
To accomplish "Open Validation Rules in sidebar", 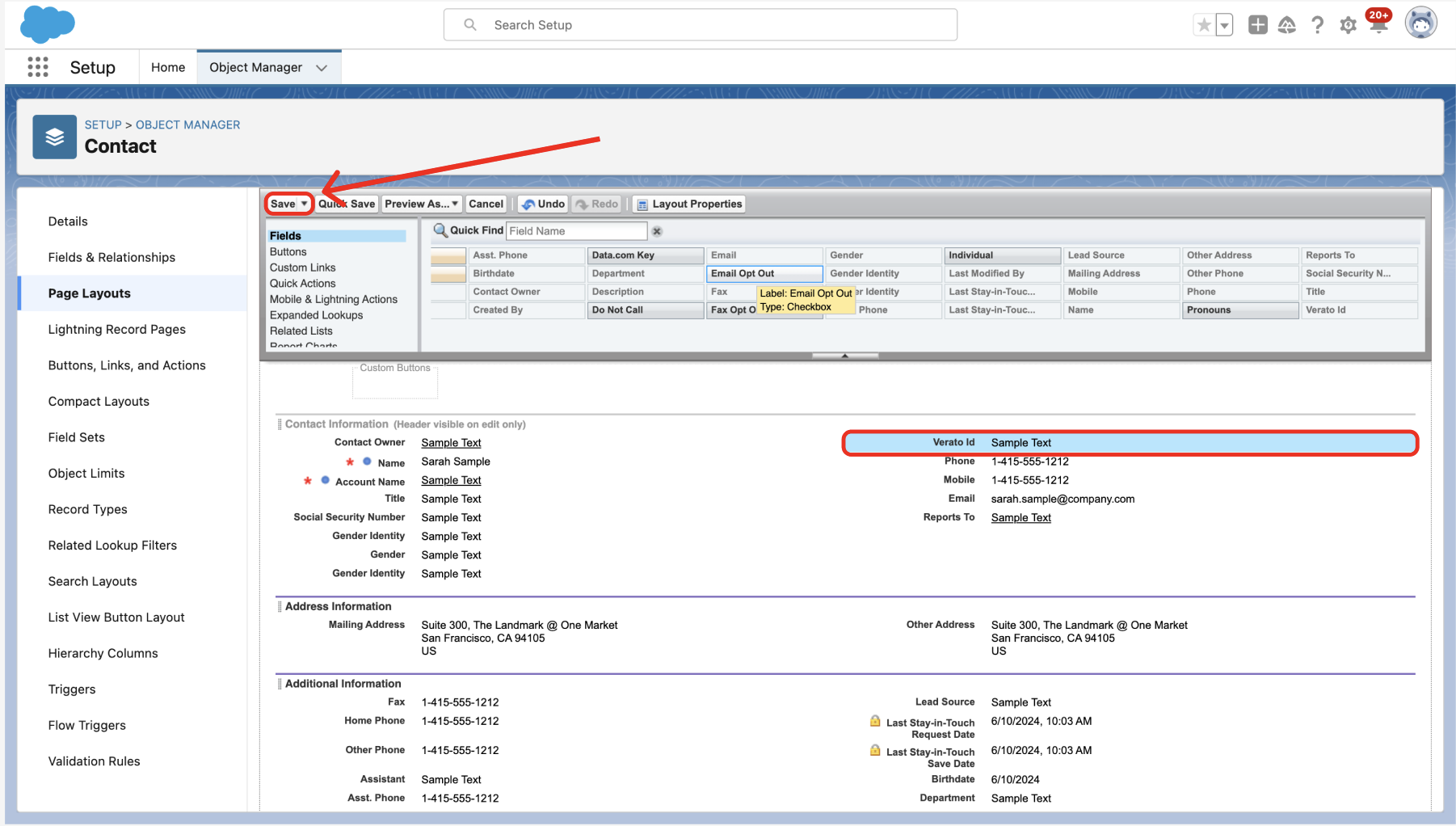I will (94, 761).
